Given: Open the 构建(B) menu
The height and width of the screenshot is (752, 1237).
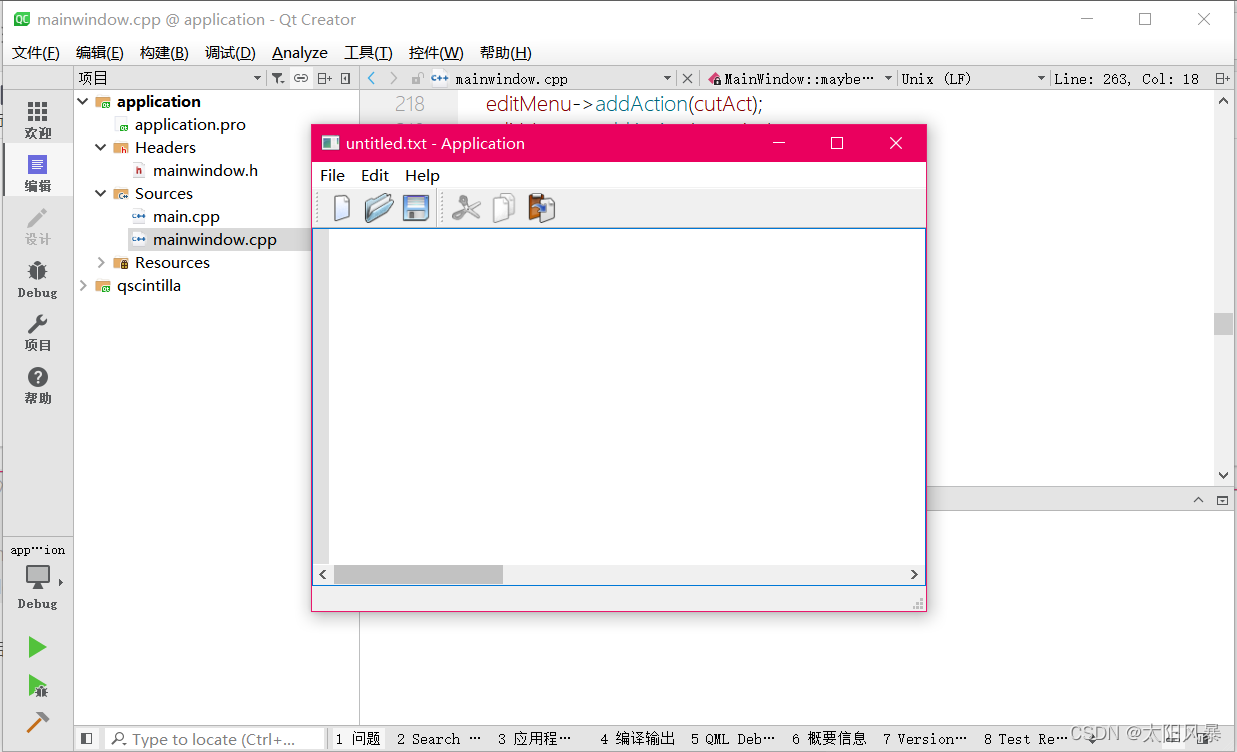Looking at the screenshot, I should coord(164,53).
